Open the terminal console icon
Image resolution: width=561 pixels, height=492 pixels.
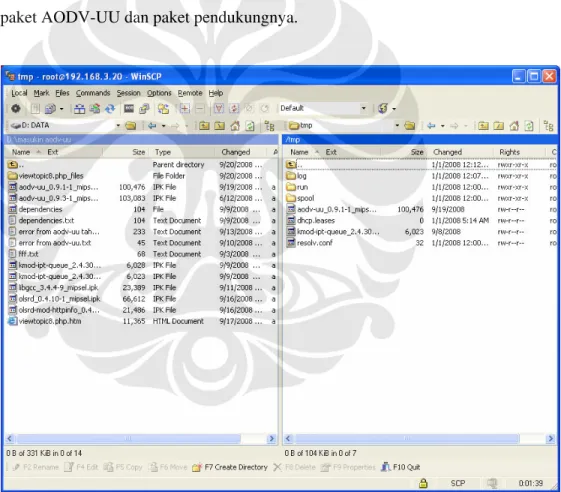pos(129,108)
